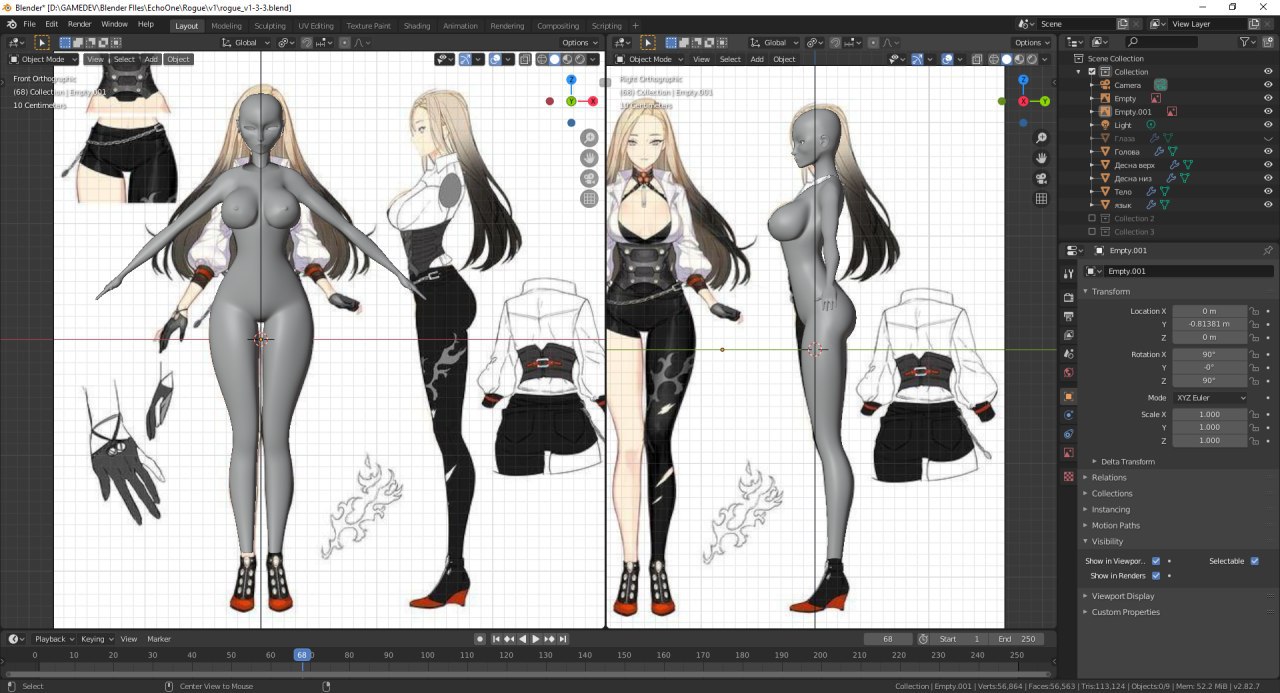Open the Render menu
Viewport: 1280px width, 693px height.
tap(79, 24)
